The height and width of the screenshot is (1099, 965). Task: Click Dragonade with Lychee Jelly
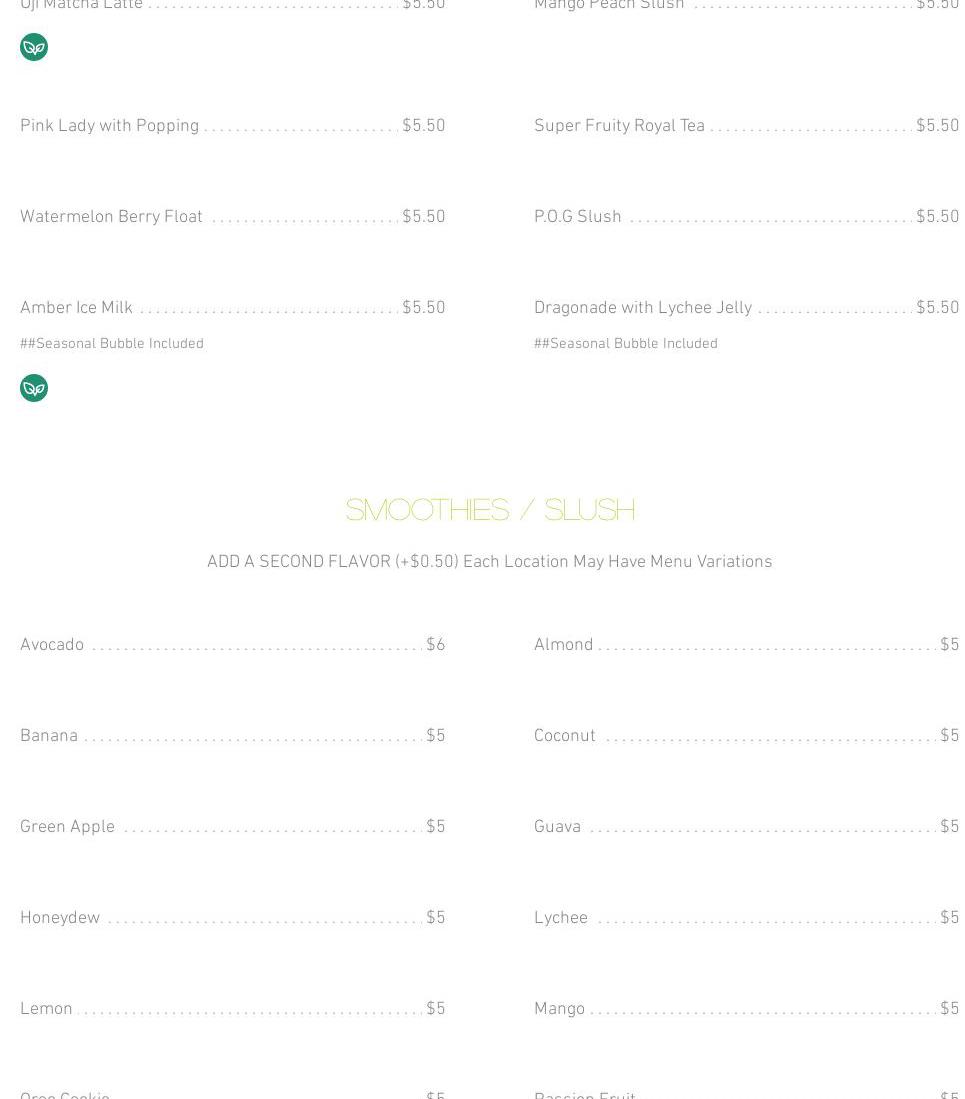click(x=643, y=308)
